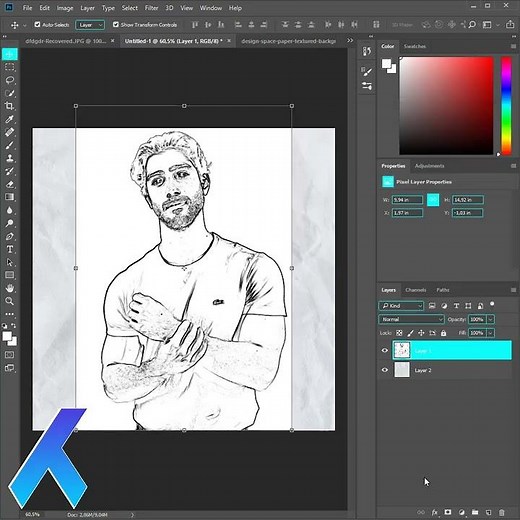Toggle lock image pixels brush icon
The image size is (520, 520).
coord(410,333)
